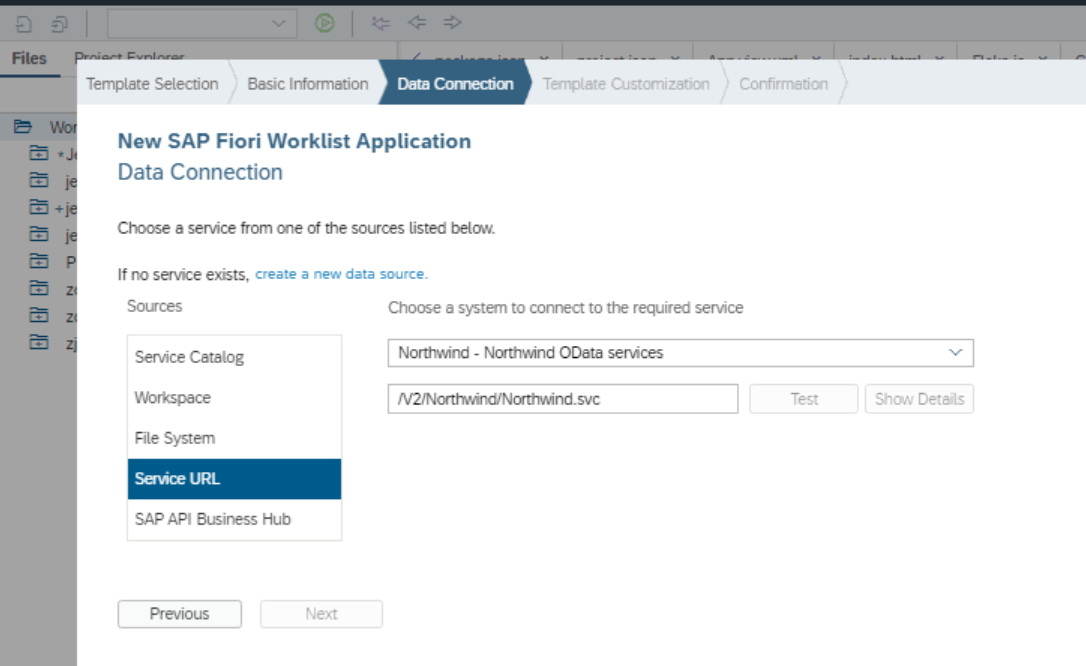This screenshot has height=666, width=1086.
Task: Open the run configuration dropdown in toolbar
Action: (x=202, y=24)
